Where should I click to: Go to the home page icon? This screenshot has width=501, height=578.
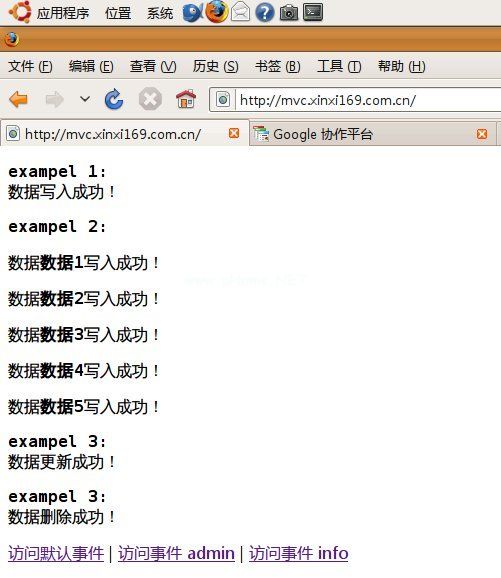pos(186,99)
